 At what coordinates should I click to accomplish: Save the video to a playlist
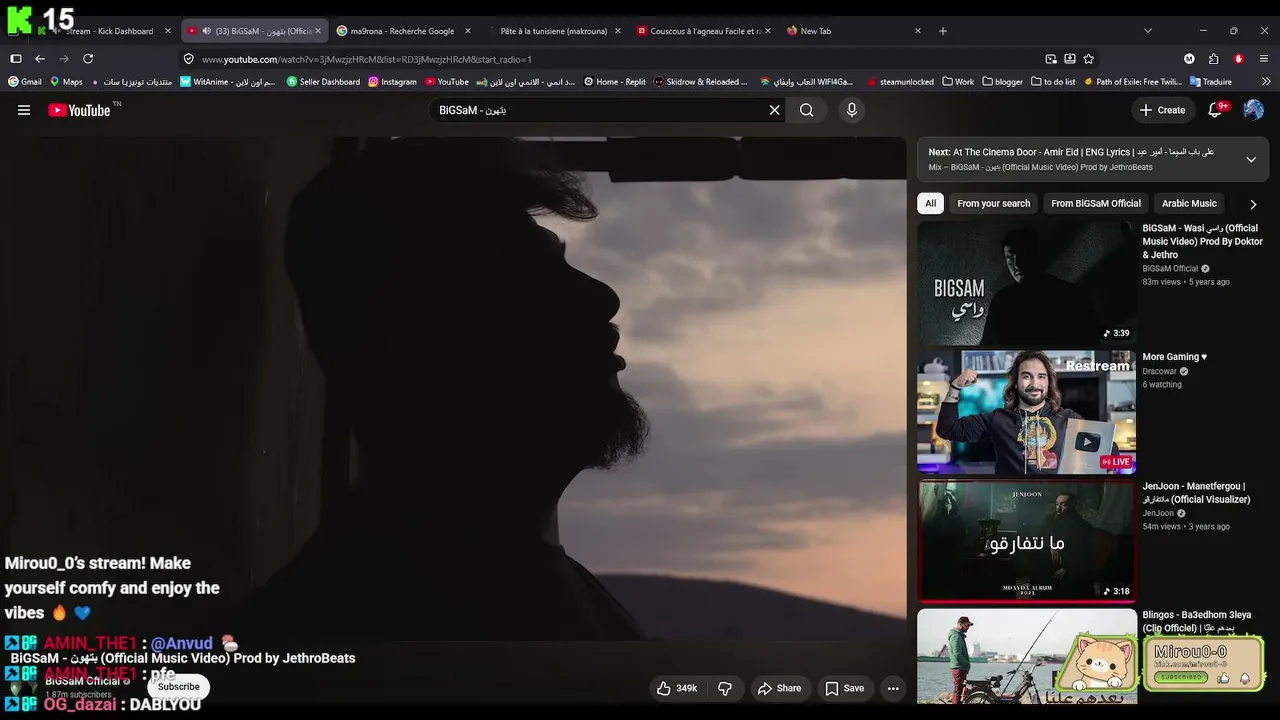(845, 688)
